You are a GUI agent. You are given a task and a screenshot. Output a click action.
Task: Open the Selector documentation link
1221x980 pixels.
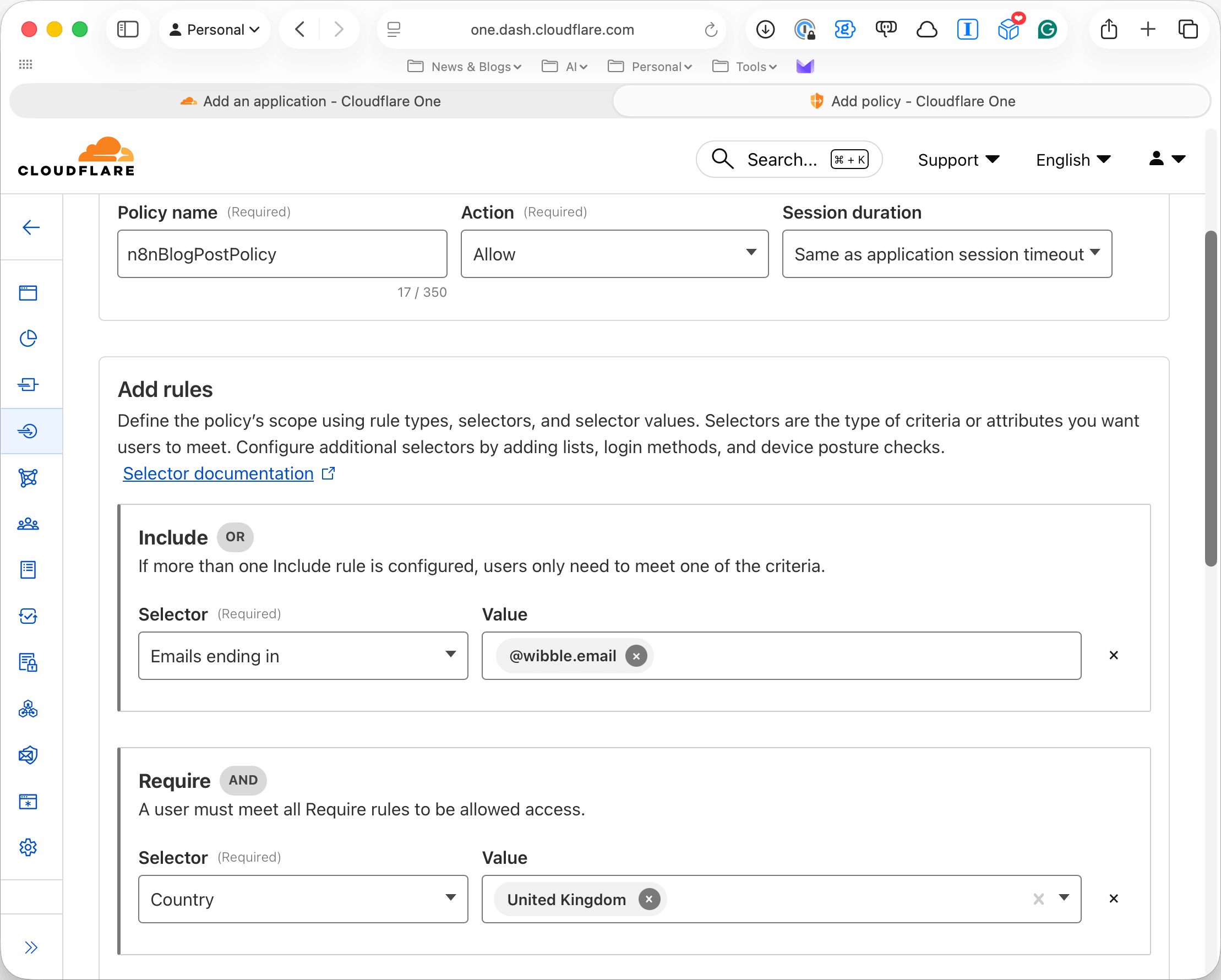pos(218,473)
